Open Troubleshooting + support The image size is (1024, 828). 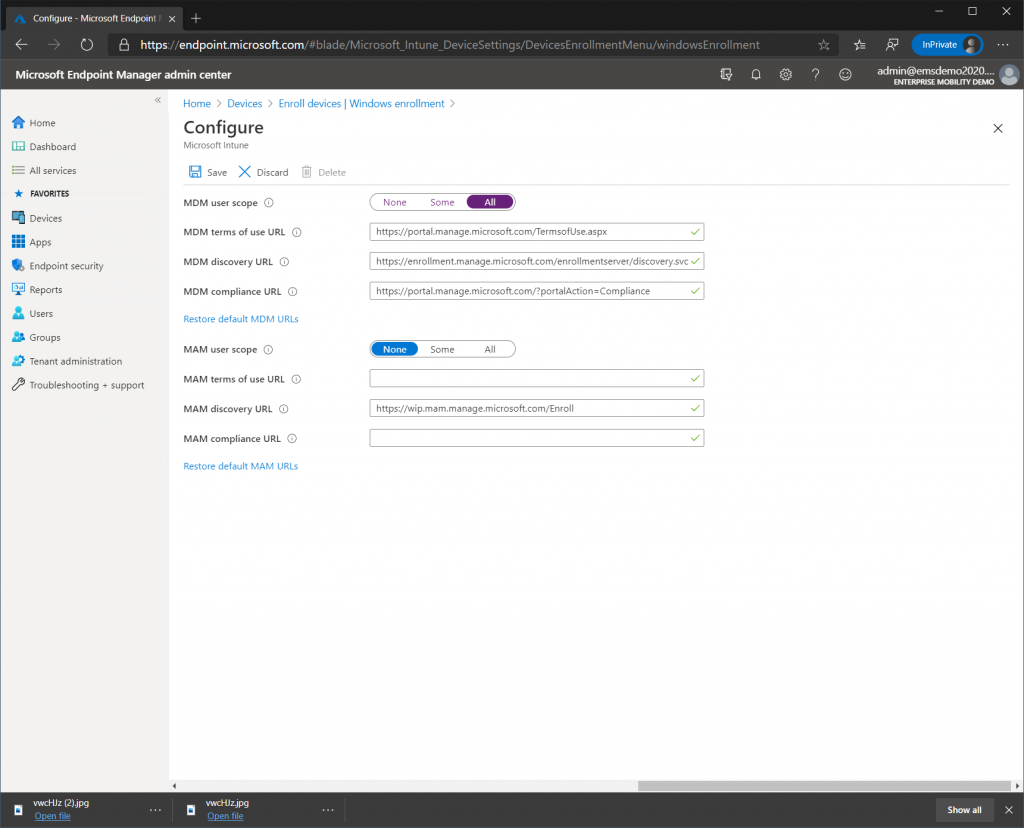click(78, 385)
